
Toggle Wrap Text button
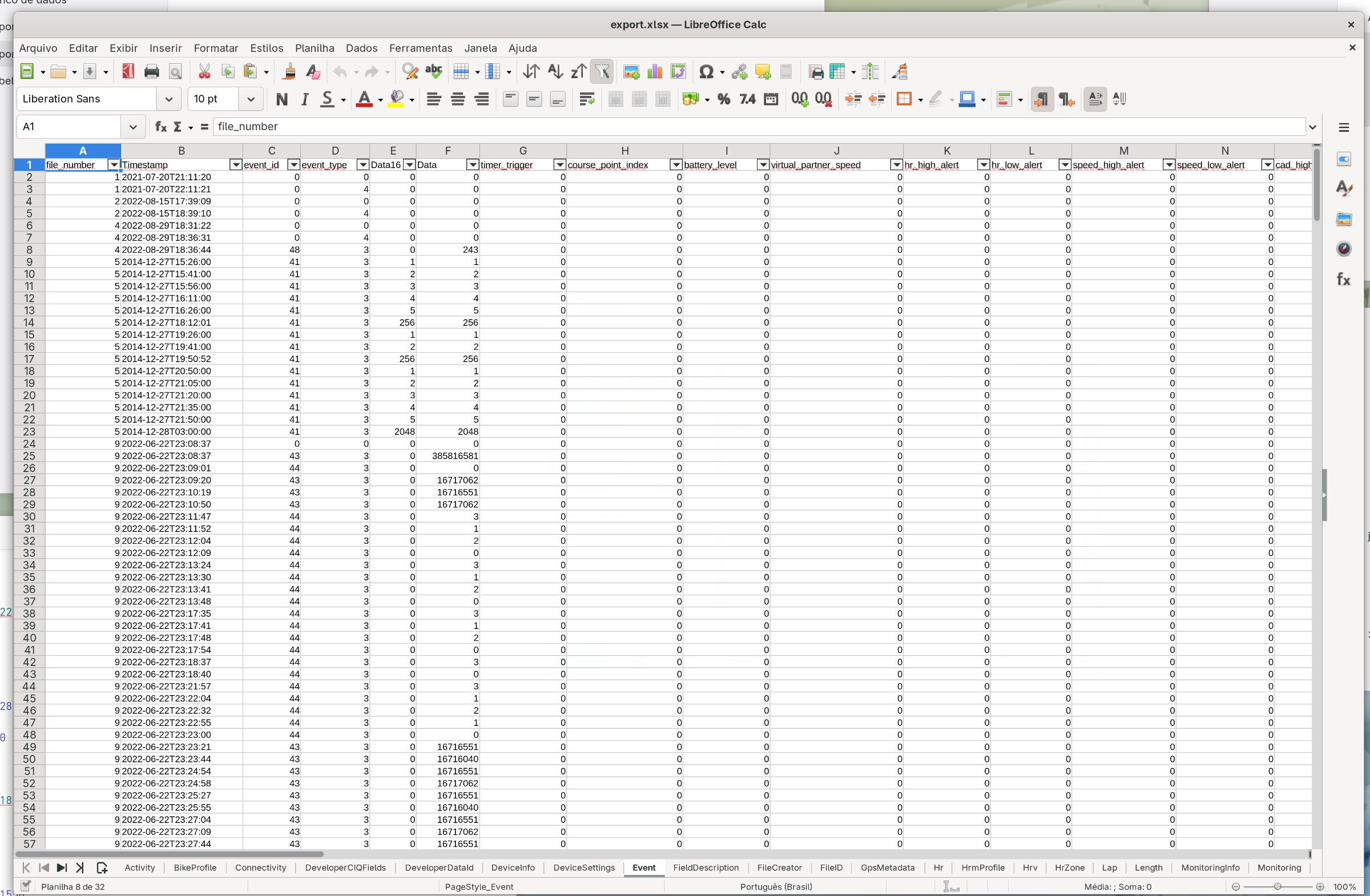pyautogui.click(x=587, y=99)
